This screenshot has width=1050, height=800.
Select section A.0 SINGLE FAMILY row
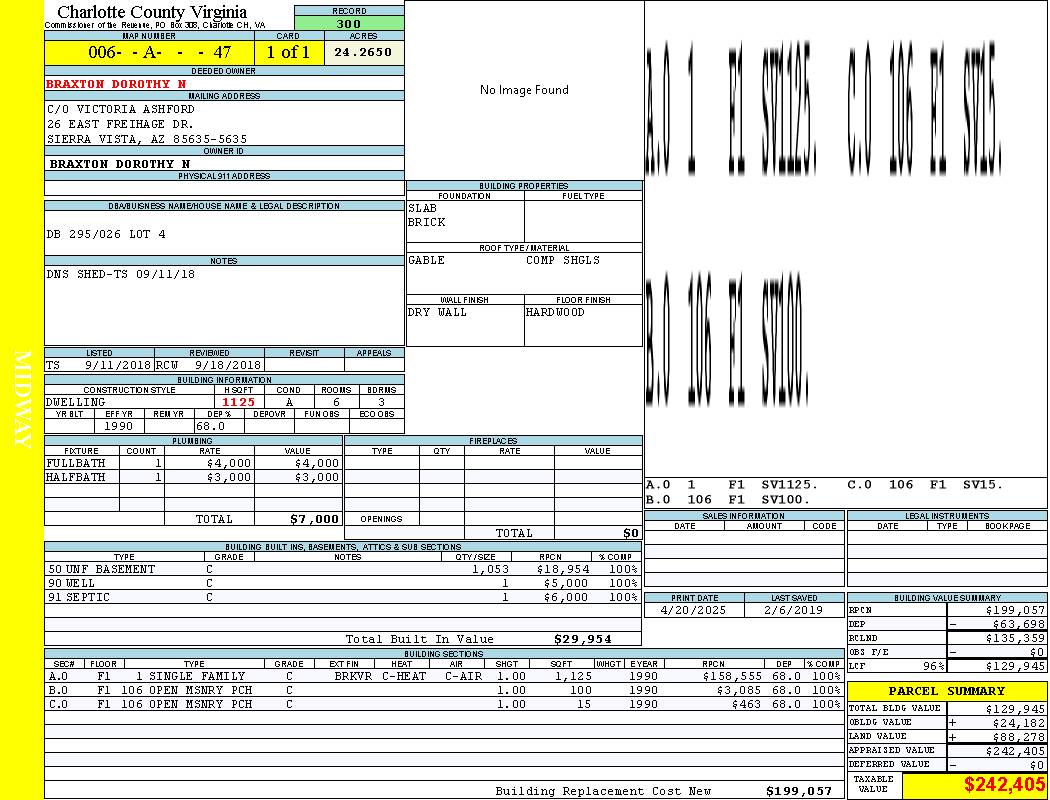coord(444,676)
